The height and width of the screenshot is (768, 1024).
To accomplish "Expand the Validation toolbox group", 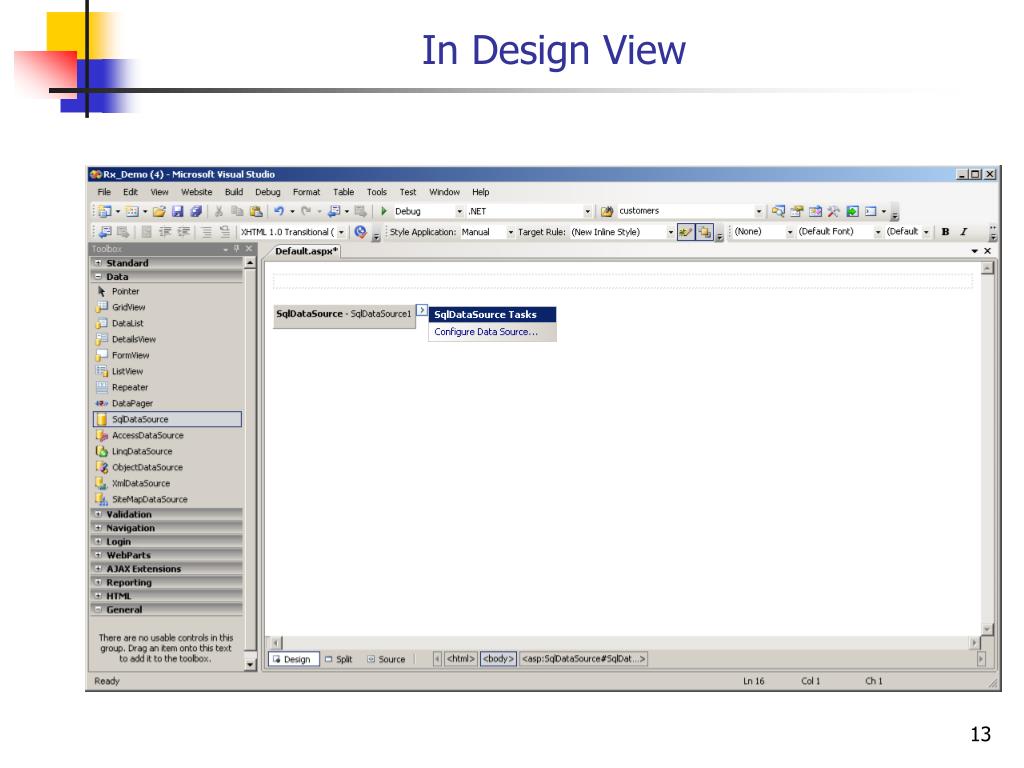I will (x=98, y=514).
